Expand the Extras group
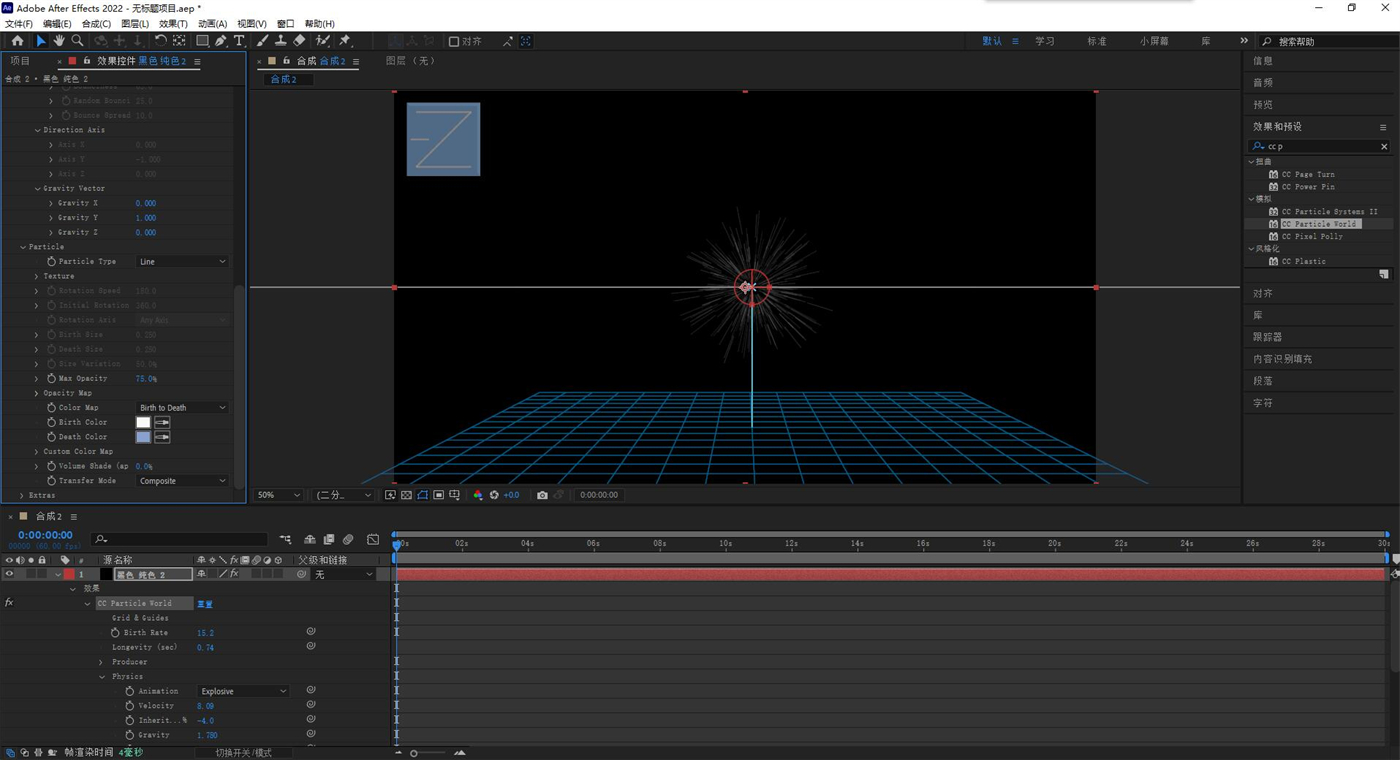Viewport: 1400px width, 760px height. [22, 495]
